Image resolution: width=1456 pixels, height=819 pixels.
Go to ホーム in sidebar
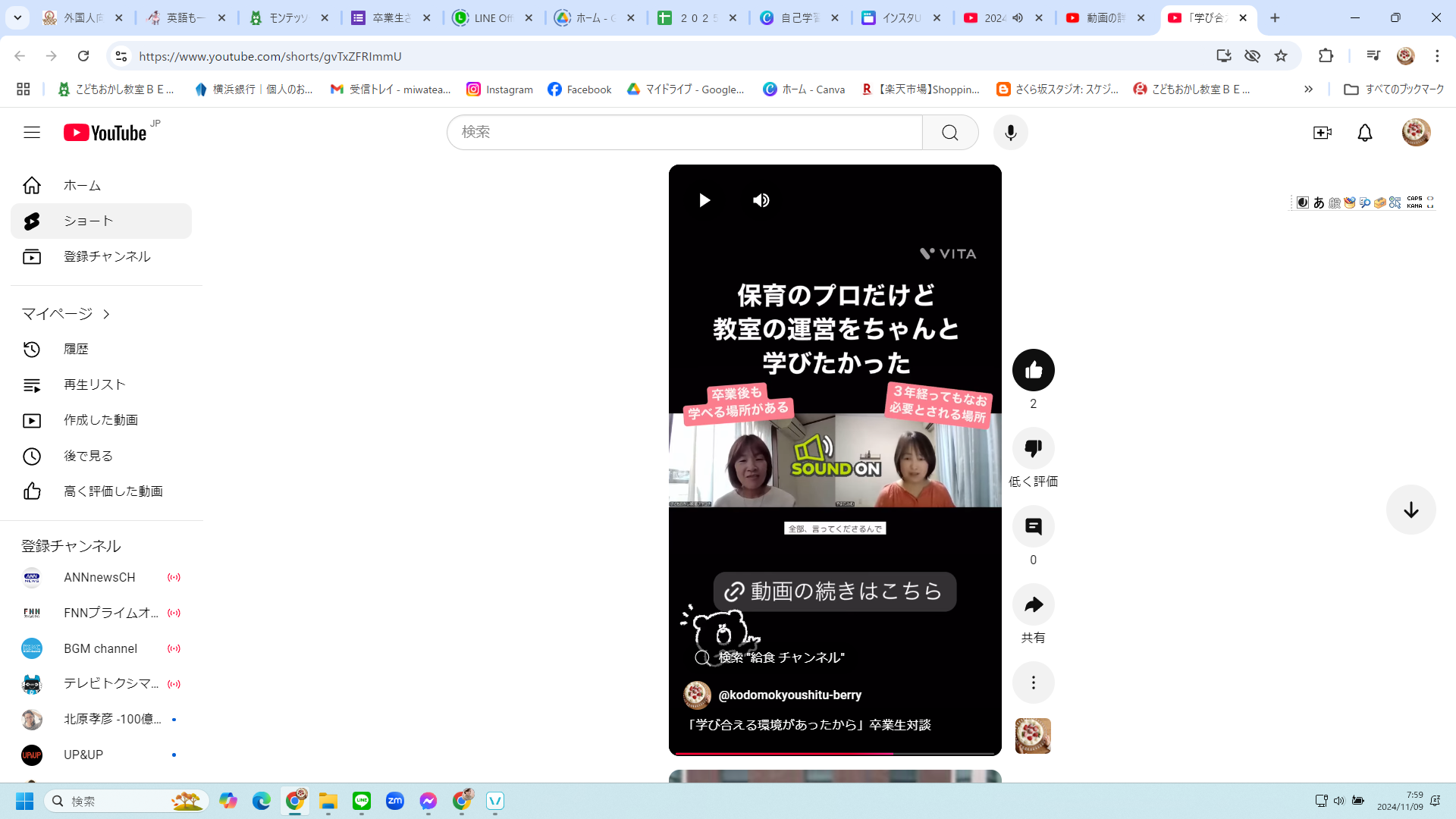pyautogui.click(x=82, y=186)
